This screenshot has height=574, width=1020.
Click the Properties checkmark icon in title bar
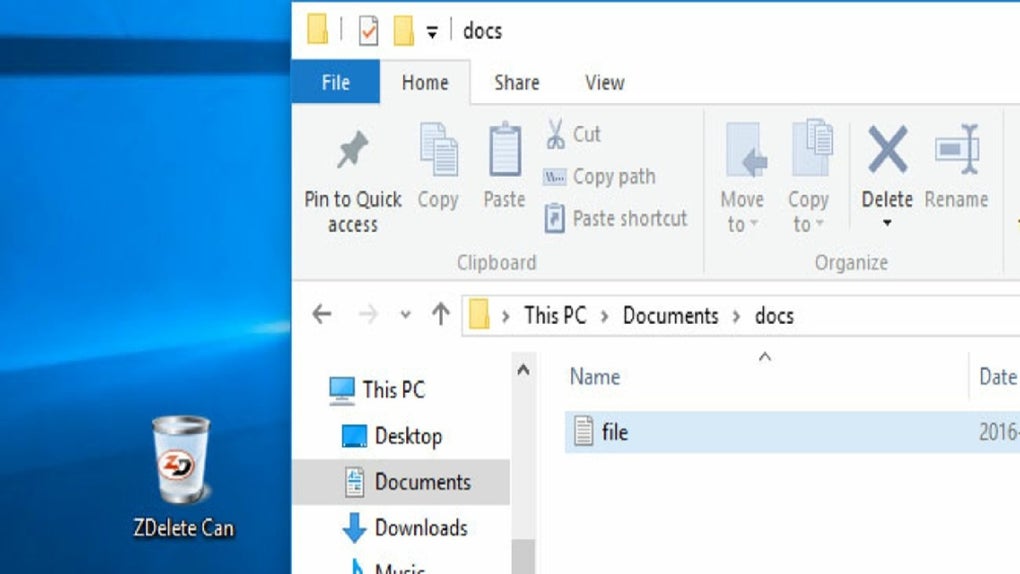click(x=368, y=31)
